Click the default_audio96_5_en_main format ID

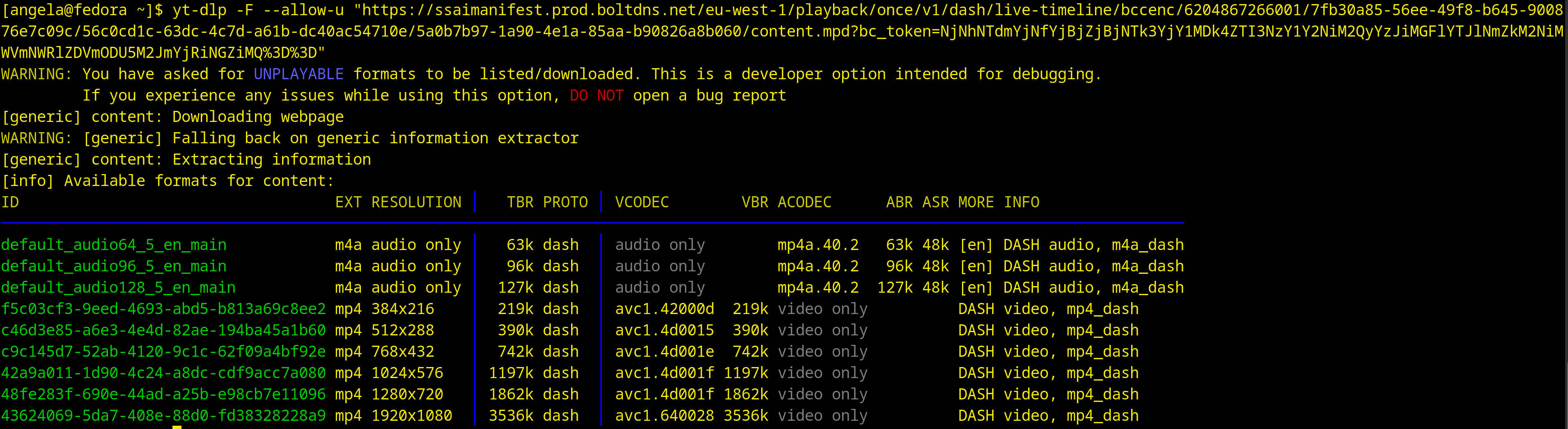click(113, 266)
